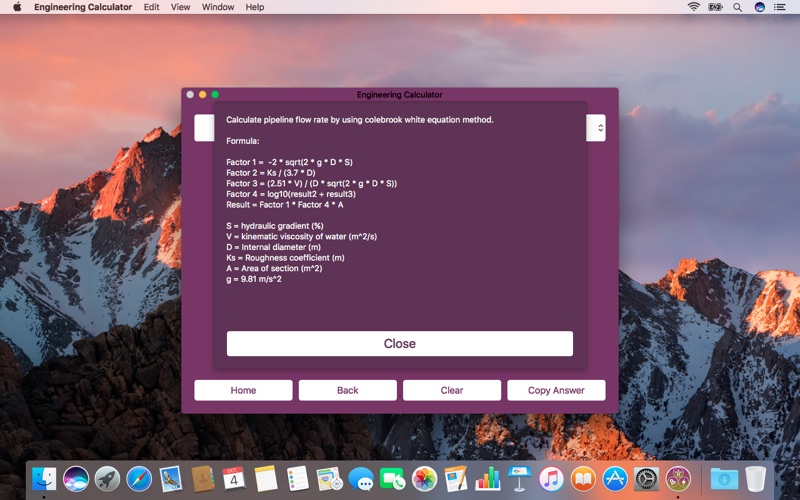This screenshot has height=500, width=800.
Task: Open the calculation selector dropdown arrows
Action: click(600, 128)
